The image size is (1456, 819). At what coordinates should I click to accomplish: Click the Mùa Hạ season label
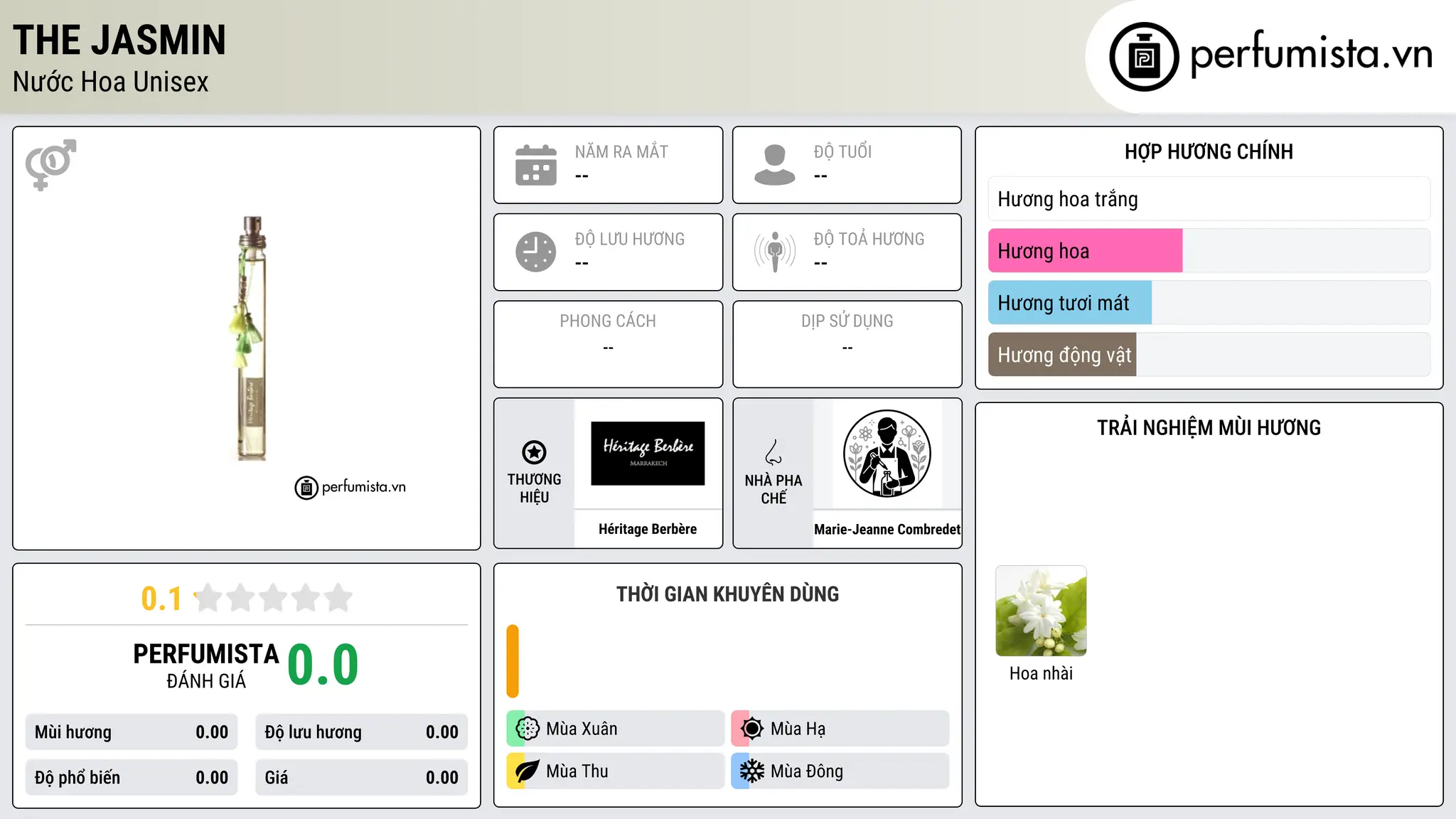798,729
